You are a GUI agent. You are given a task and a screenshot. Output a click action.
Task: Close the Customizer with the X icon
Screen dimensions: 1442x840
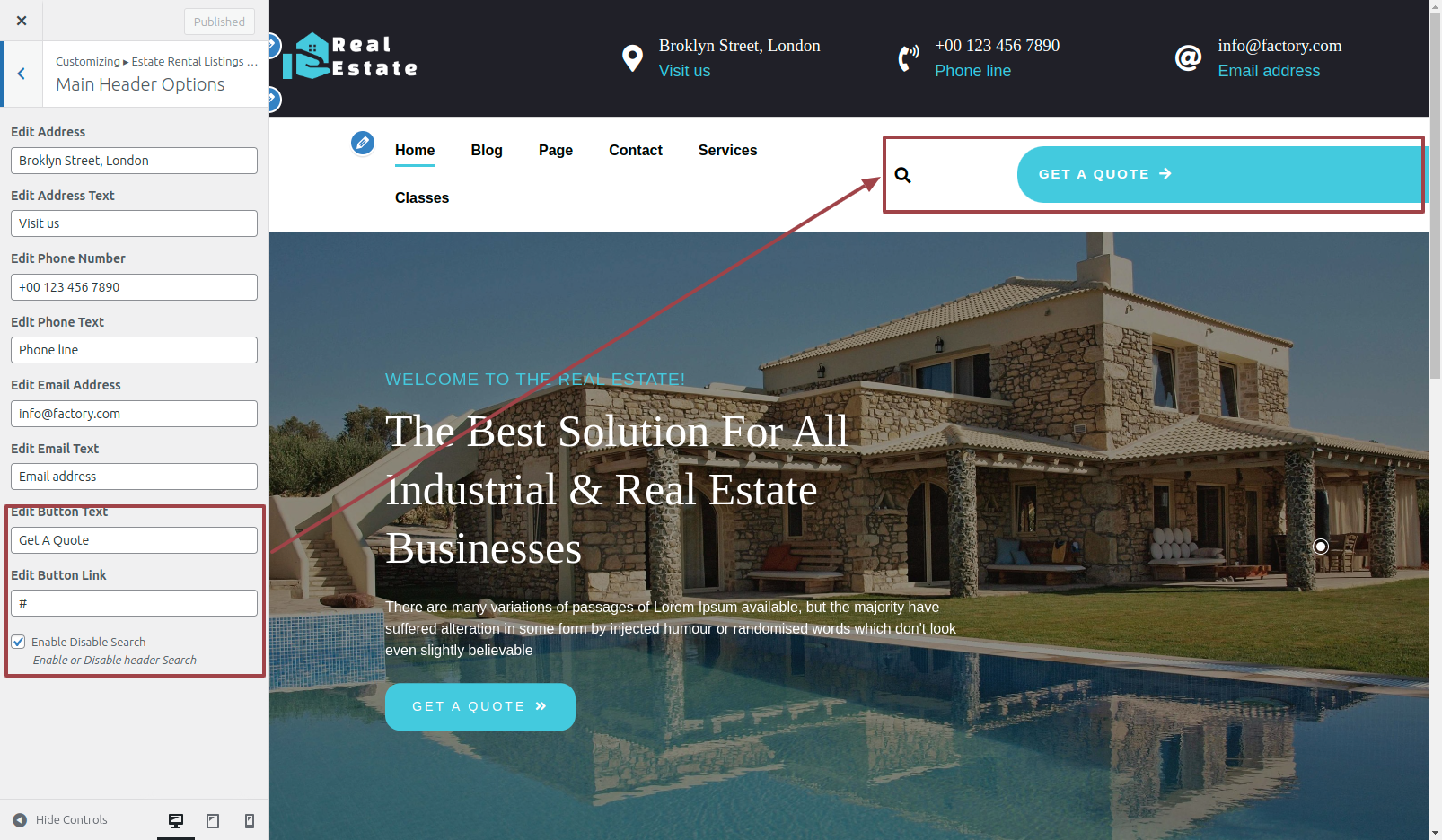click(x=22, y=21)
